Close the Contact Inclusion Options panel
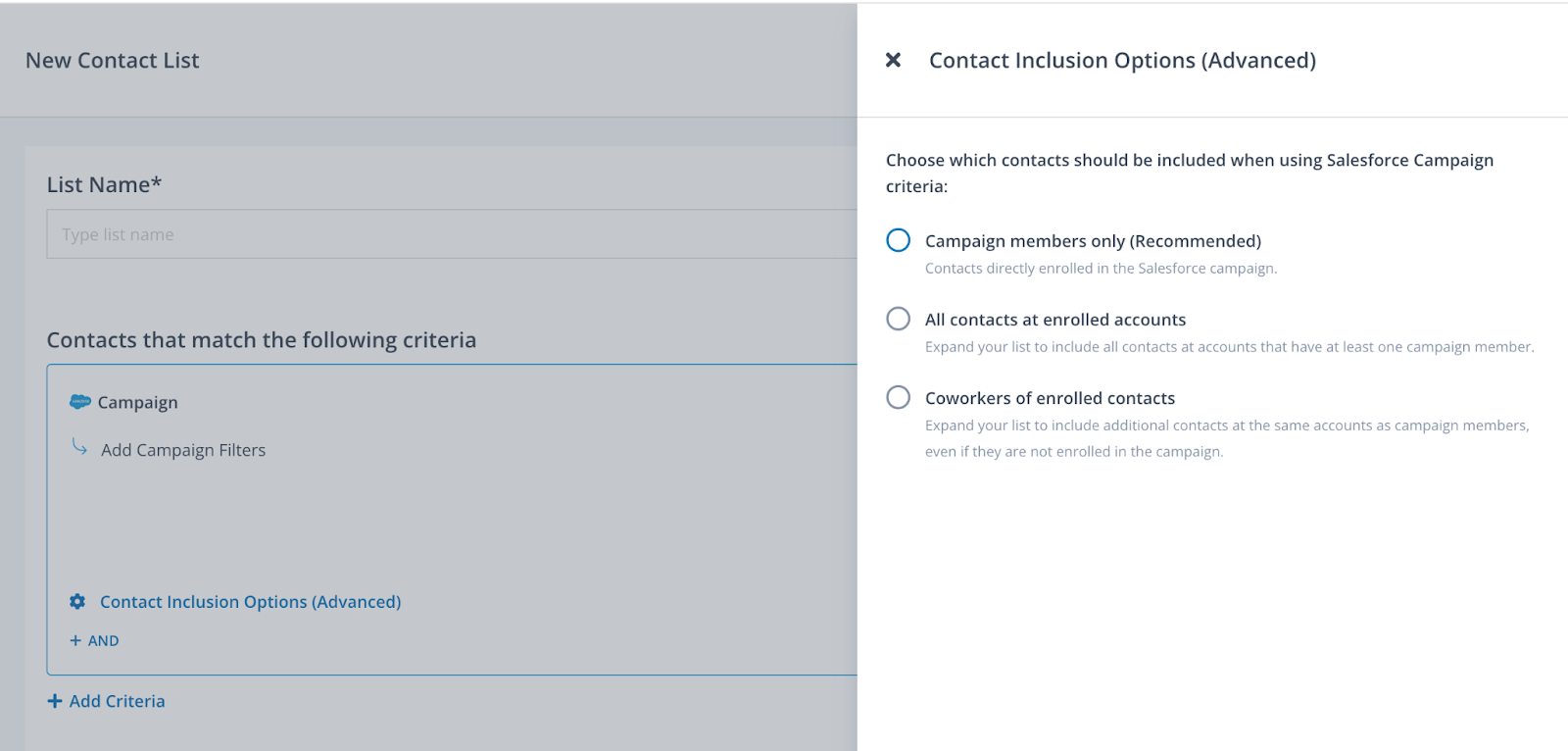This screenshot has width=1568, height=751. click(x=893, y=61)
